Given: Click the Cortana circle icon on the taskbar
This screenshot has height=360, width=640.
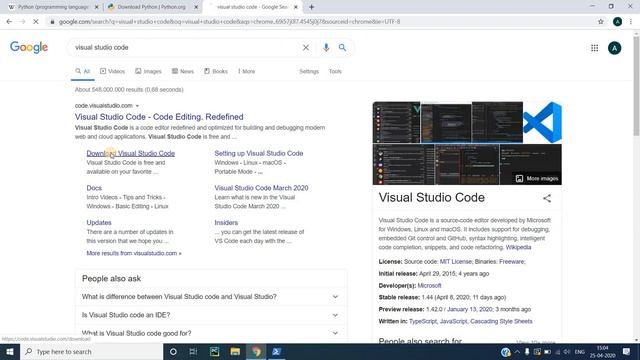Looking at the screenshot, I should 173,351.
